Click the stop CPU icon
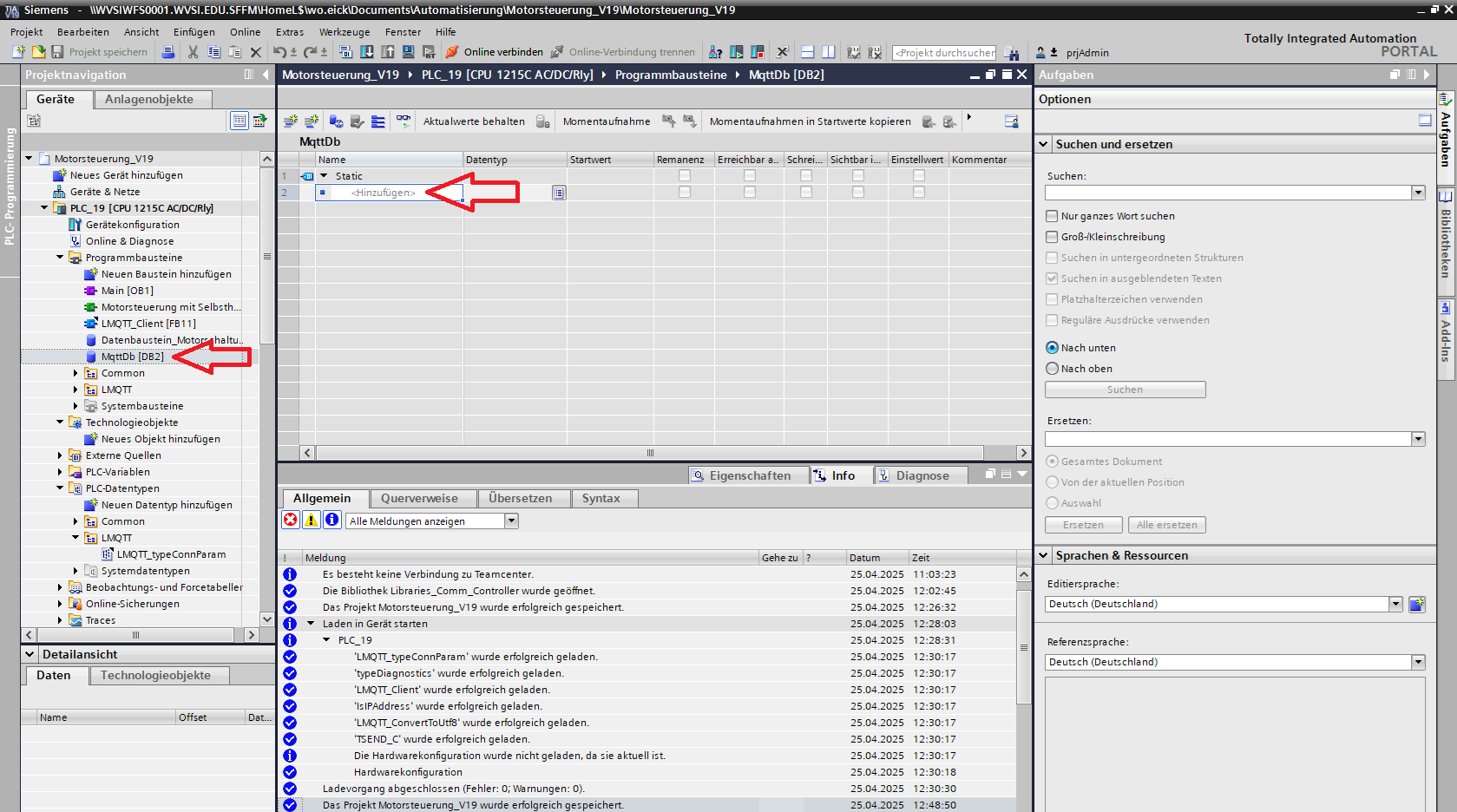The width and height of the screenshot is (1457, 812). [758, 52]
